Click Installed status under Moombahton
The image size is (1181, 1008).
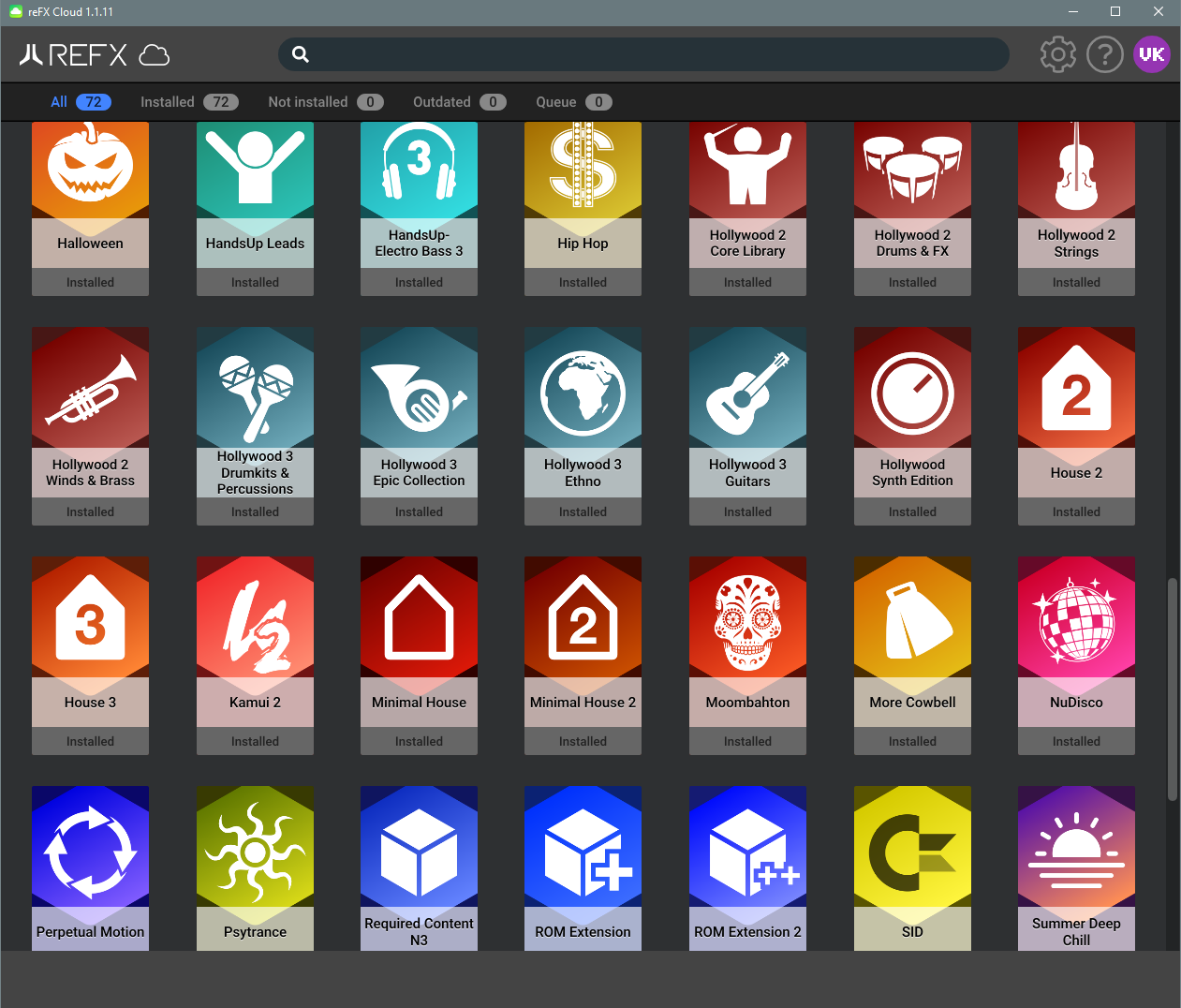coord(747,741)
